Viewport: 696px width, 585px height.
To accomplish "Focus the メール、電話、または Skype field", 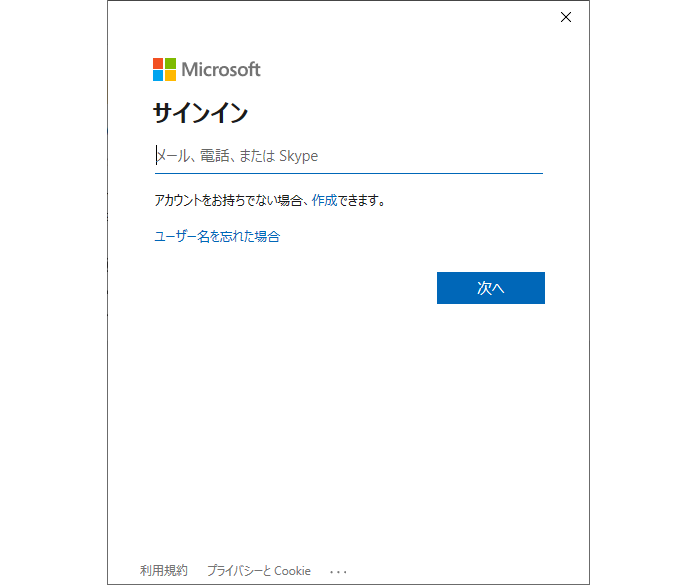I will click(348, 156).
